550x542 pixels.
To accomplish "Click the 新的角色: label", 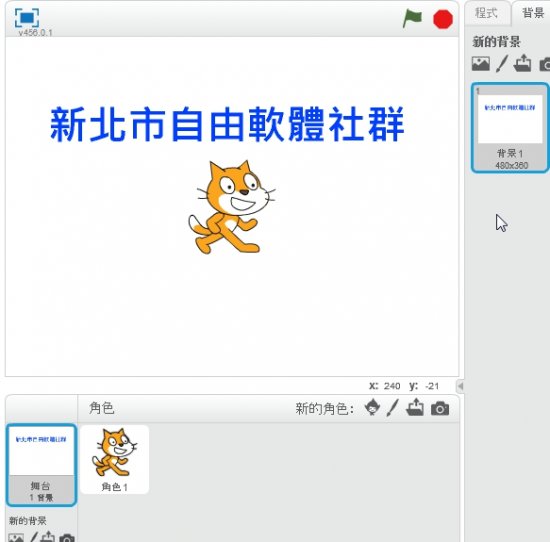I will click(x=324, y=409).
